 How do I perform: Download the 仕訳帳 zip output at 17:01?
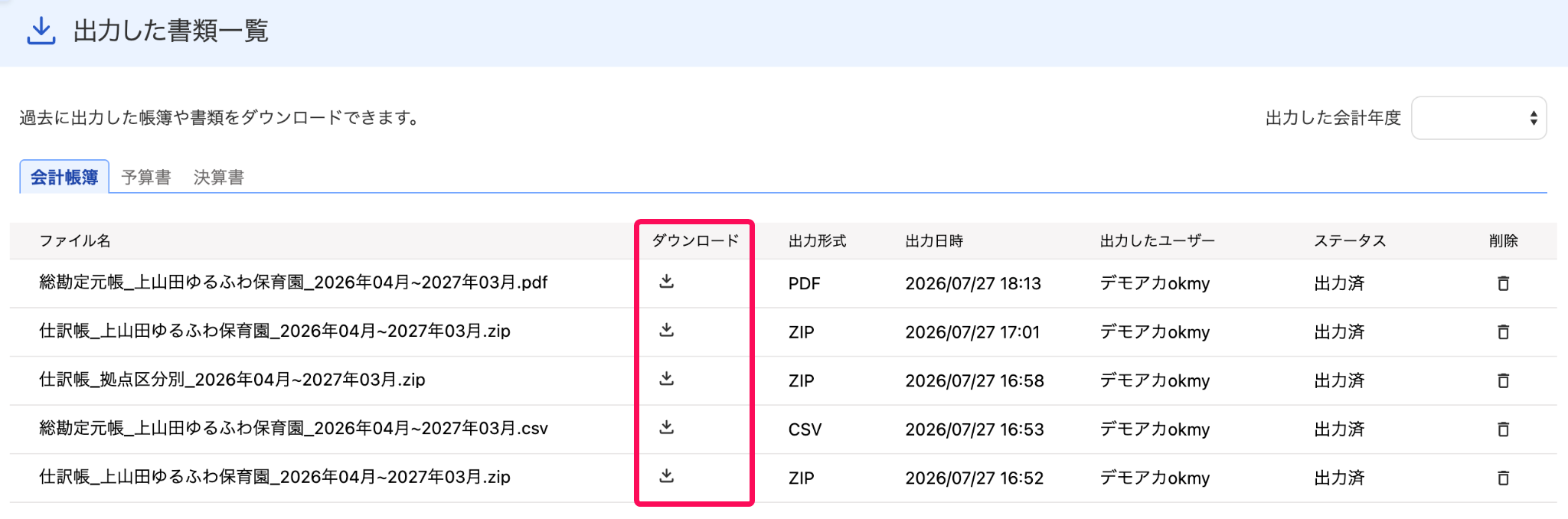point(666,330)
